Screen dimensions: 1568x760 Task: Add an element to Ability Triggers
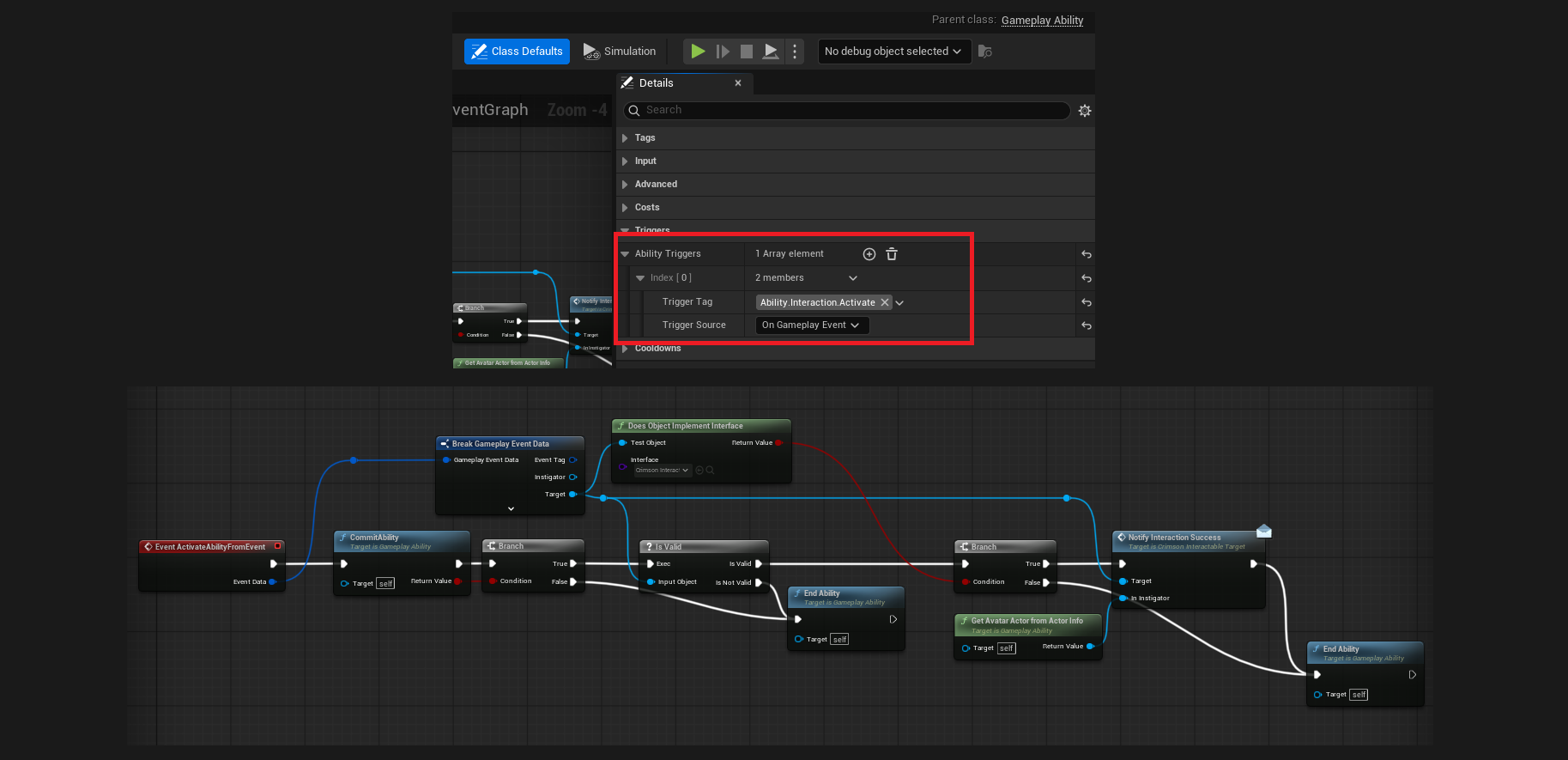point(869,254)
